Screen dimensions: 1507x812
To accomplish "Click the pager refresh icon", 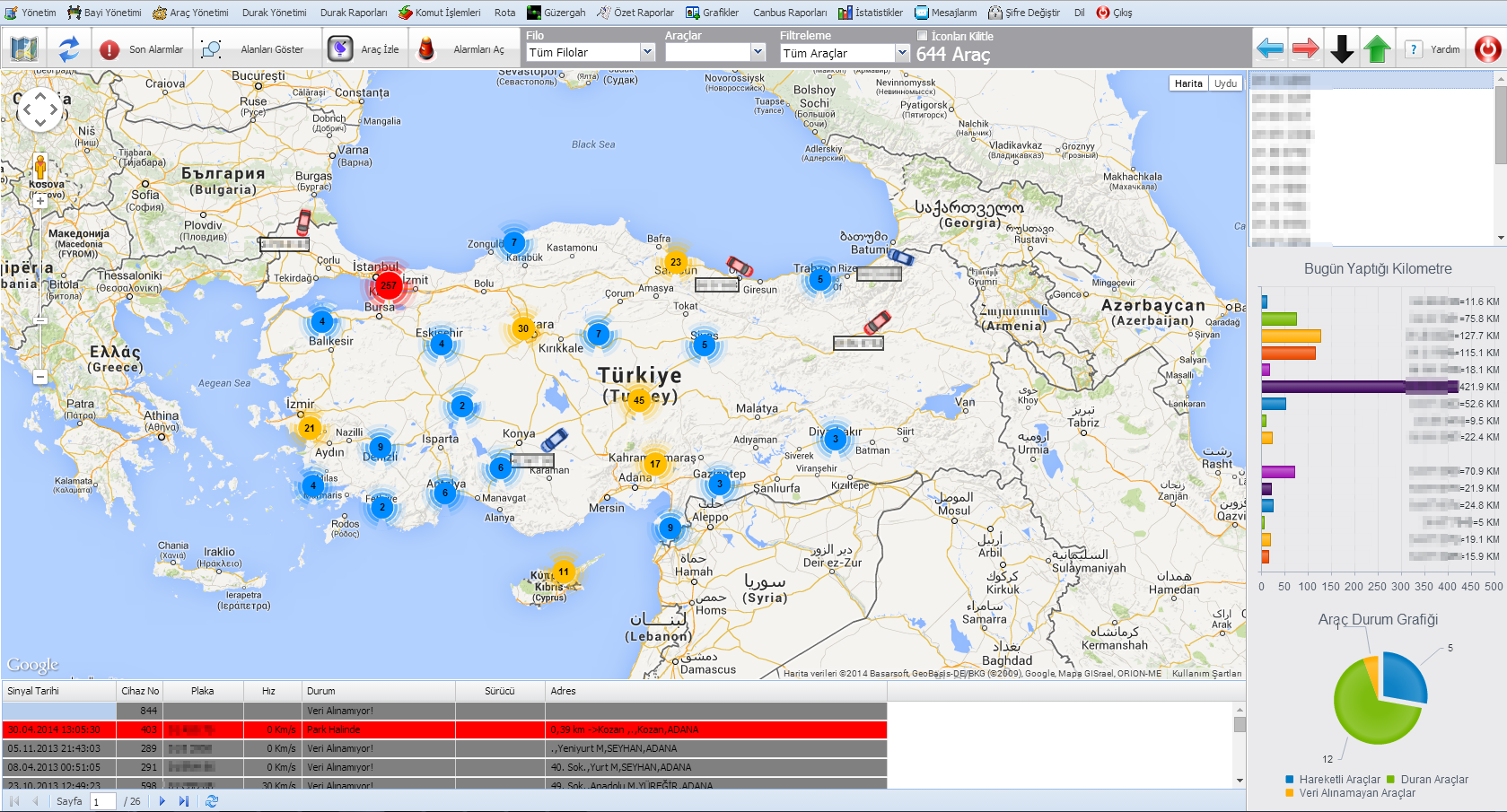I will click(212, 801).
